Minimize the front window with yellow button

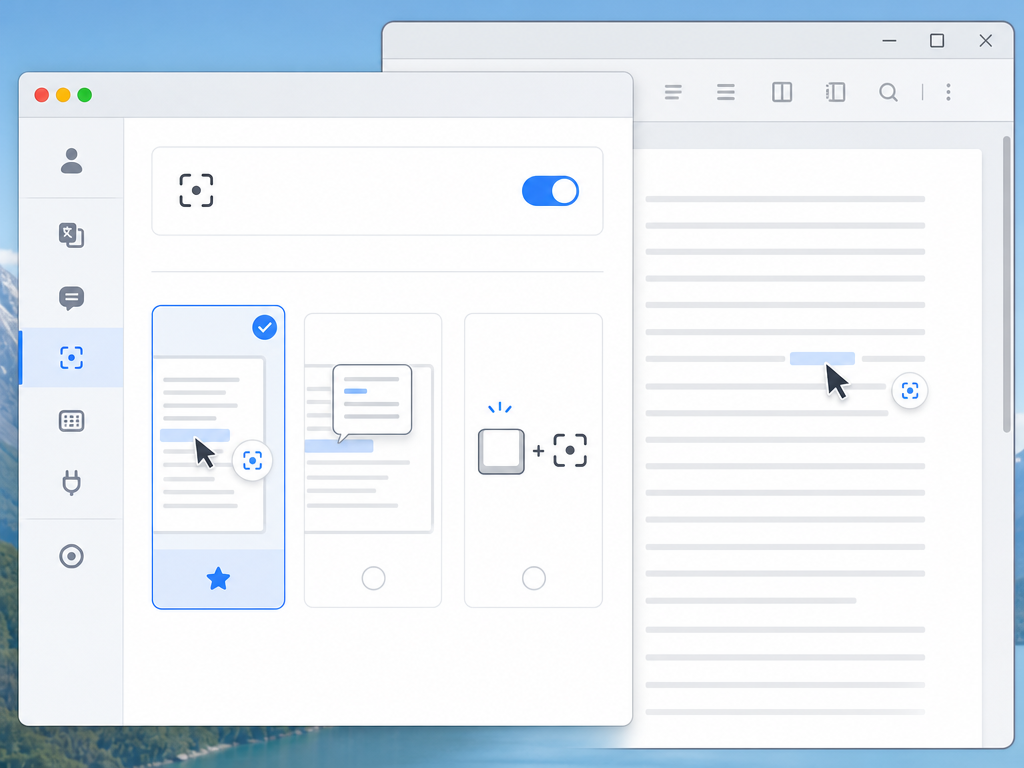tap(63, 95)
